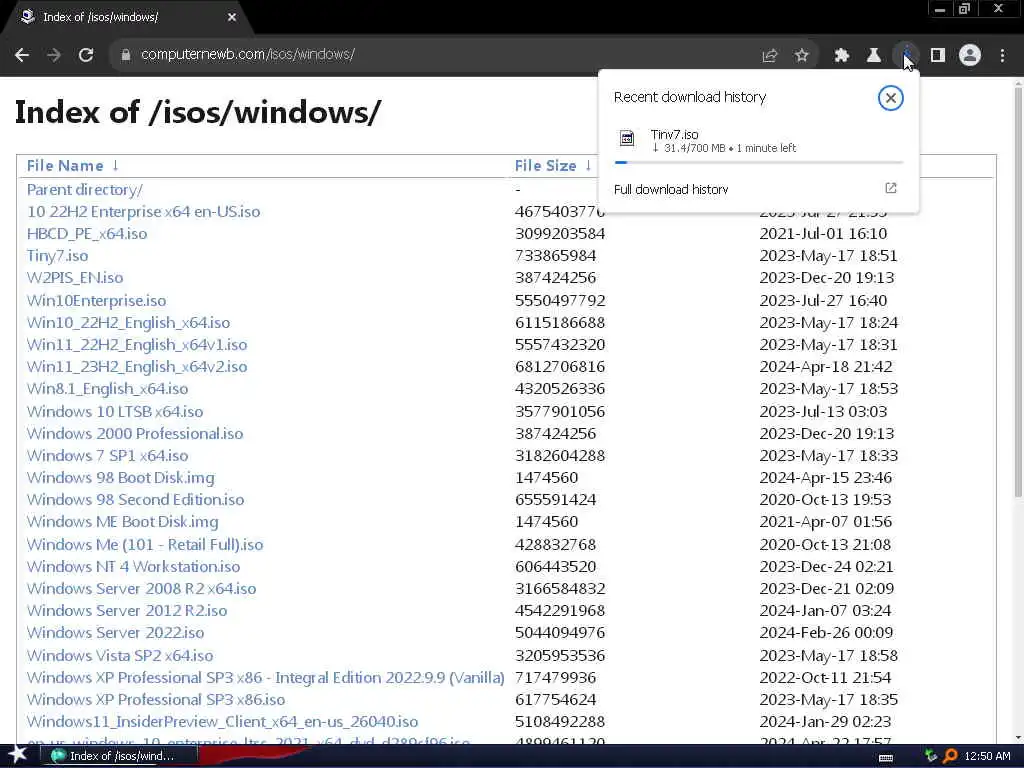Download Windows Server 2022.iso
This screenshot has height=768, width=1024.
(115, 633)
